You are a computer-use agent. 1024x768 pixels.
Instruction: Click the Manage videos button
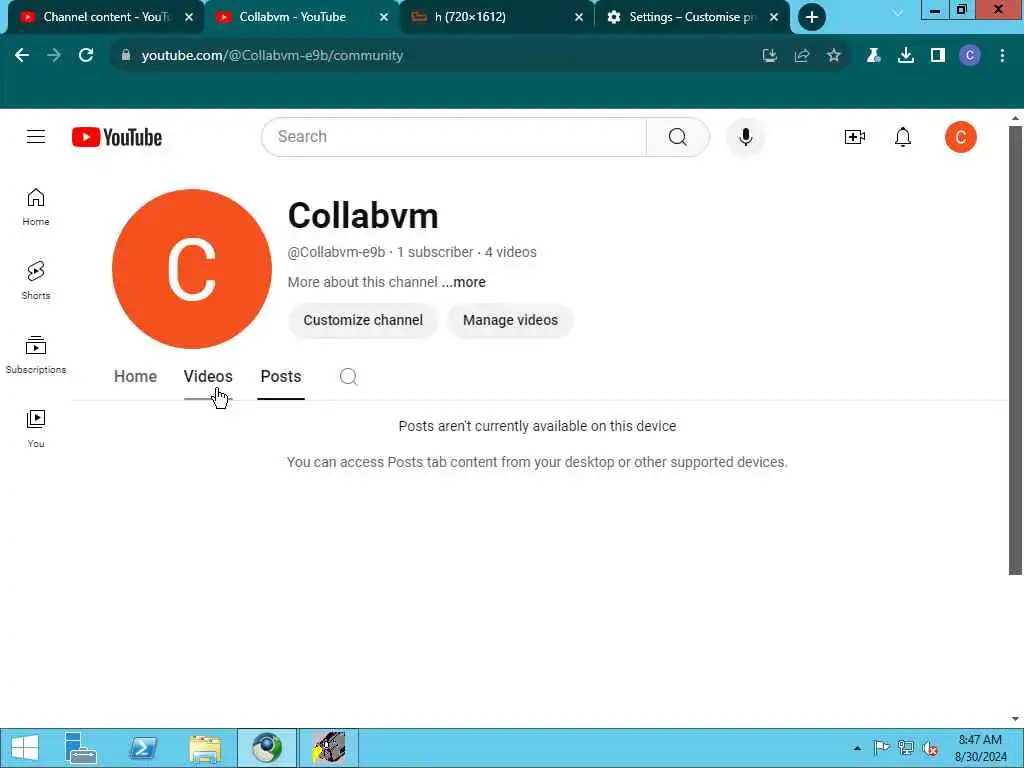click(510, 320)
